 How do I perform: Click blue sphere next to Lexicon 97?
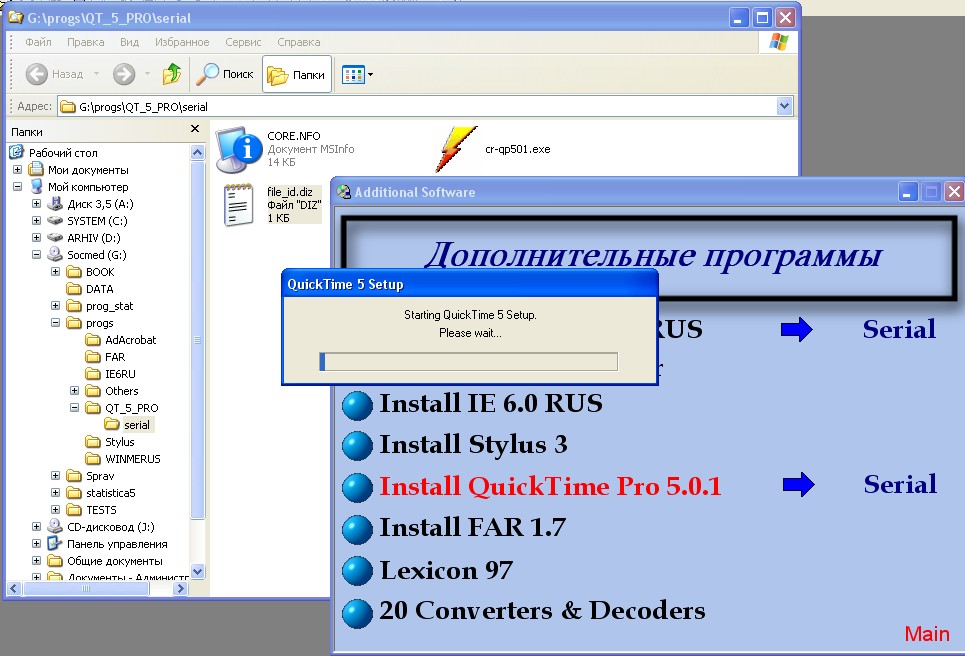(358, 571)
